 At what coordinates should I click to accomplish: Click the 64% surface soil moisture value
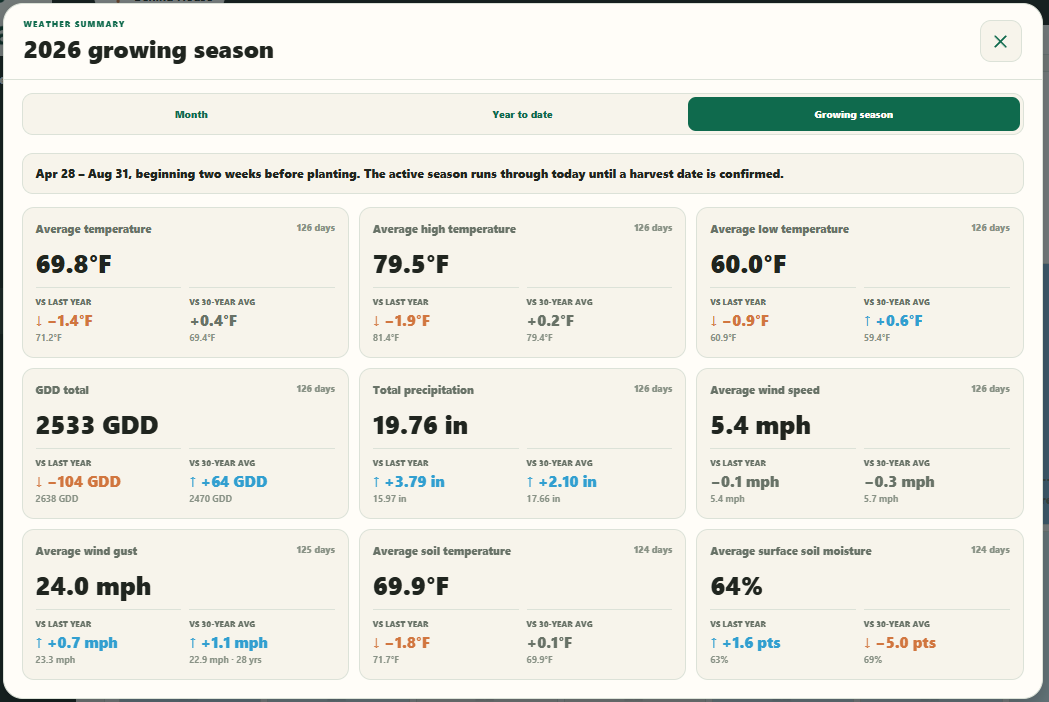[x=736, y=587]
